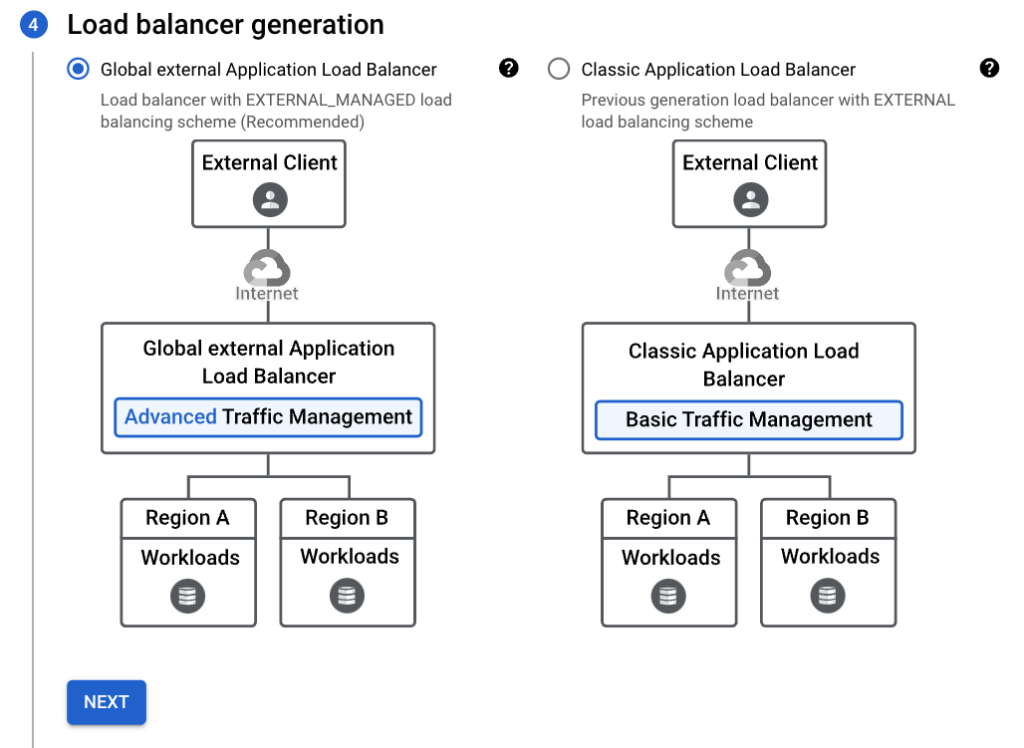Click the EXTERNAL_MANAGED scheme description text
The height and width of the screenshot is (748, 1024).
276,110
